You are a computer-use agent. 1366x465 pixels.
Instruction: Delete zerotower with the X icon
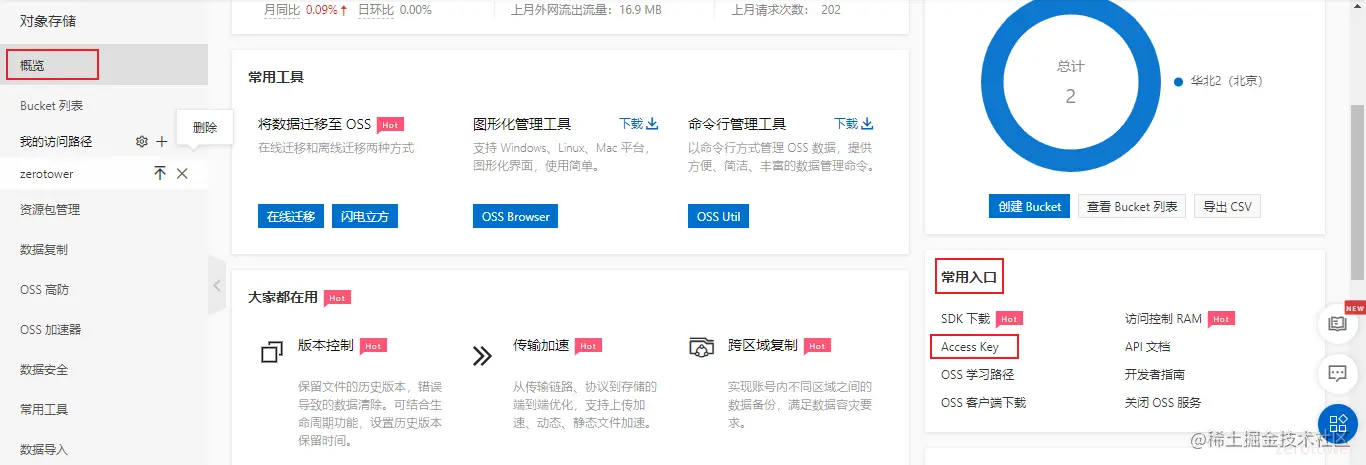coord(182,174)
